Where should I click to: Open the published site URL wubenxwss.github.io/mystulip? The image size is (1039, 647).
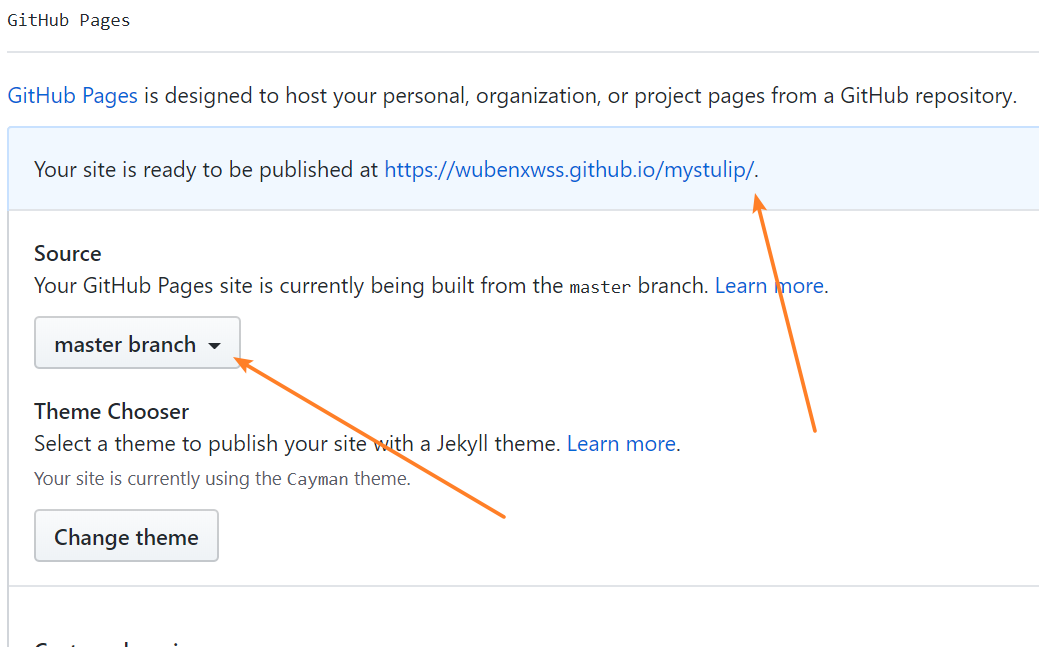pyautogui.click(x=569, y=170)
